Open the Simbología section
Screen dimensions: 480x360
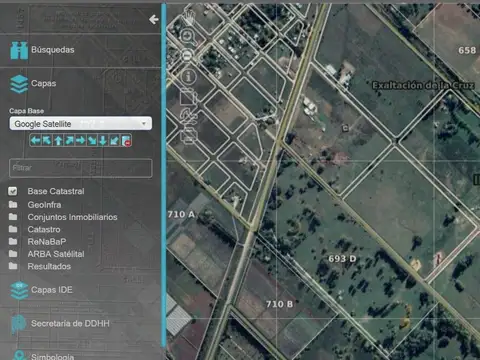[43, 355]
